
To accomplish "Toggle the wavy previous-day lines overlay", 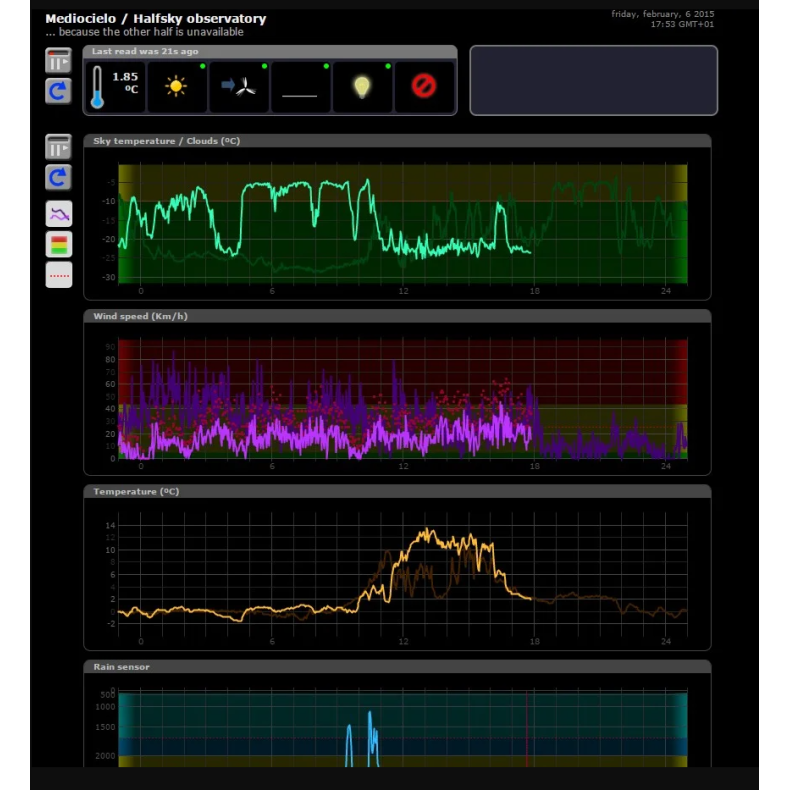I will tap(59, 213).
